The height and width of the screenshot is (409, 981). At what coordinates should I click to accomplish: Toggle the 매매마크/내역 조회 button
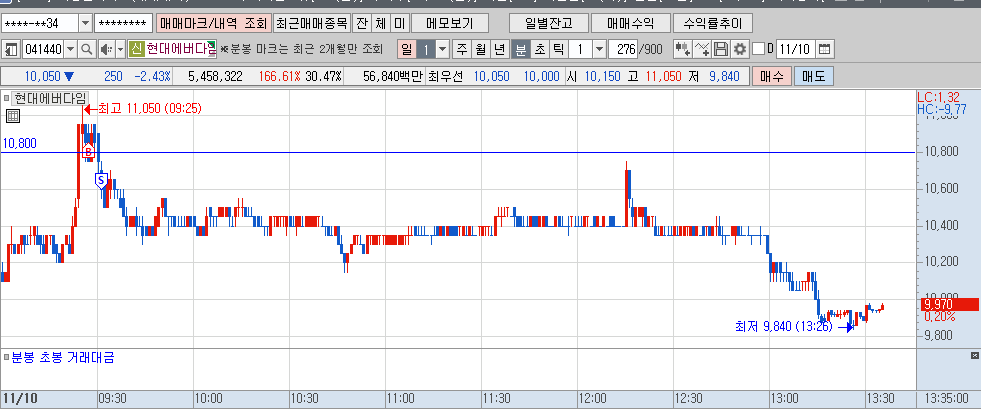click(x=214, y=24)
